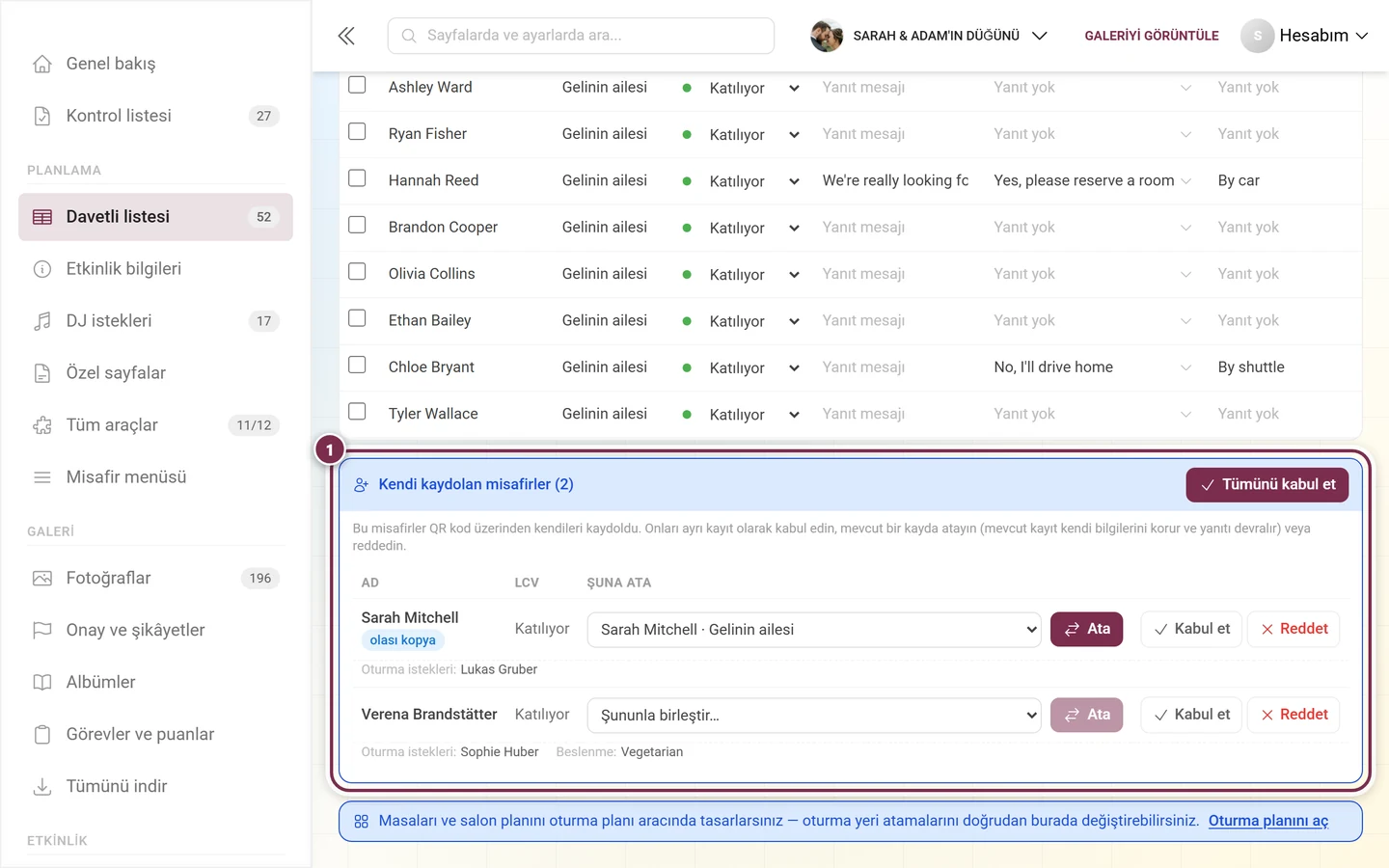Click the Tümünü kabul et button
This screenshot has width=1389, height=868.
[1267, 485]
